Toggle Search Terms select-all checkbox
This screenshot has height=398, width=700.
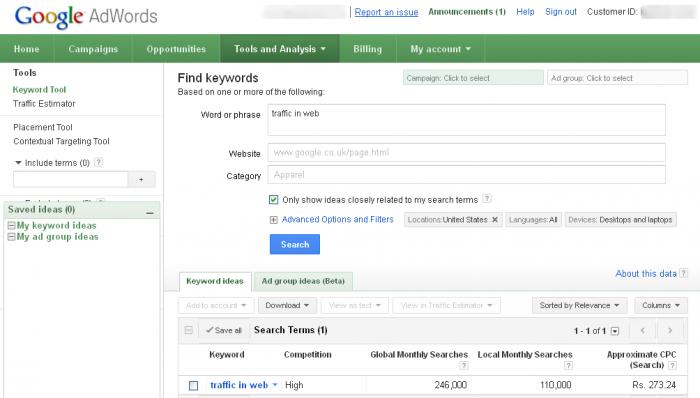pyautogui.click(x=188, y=330)
